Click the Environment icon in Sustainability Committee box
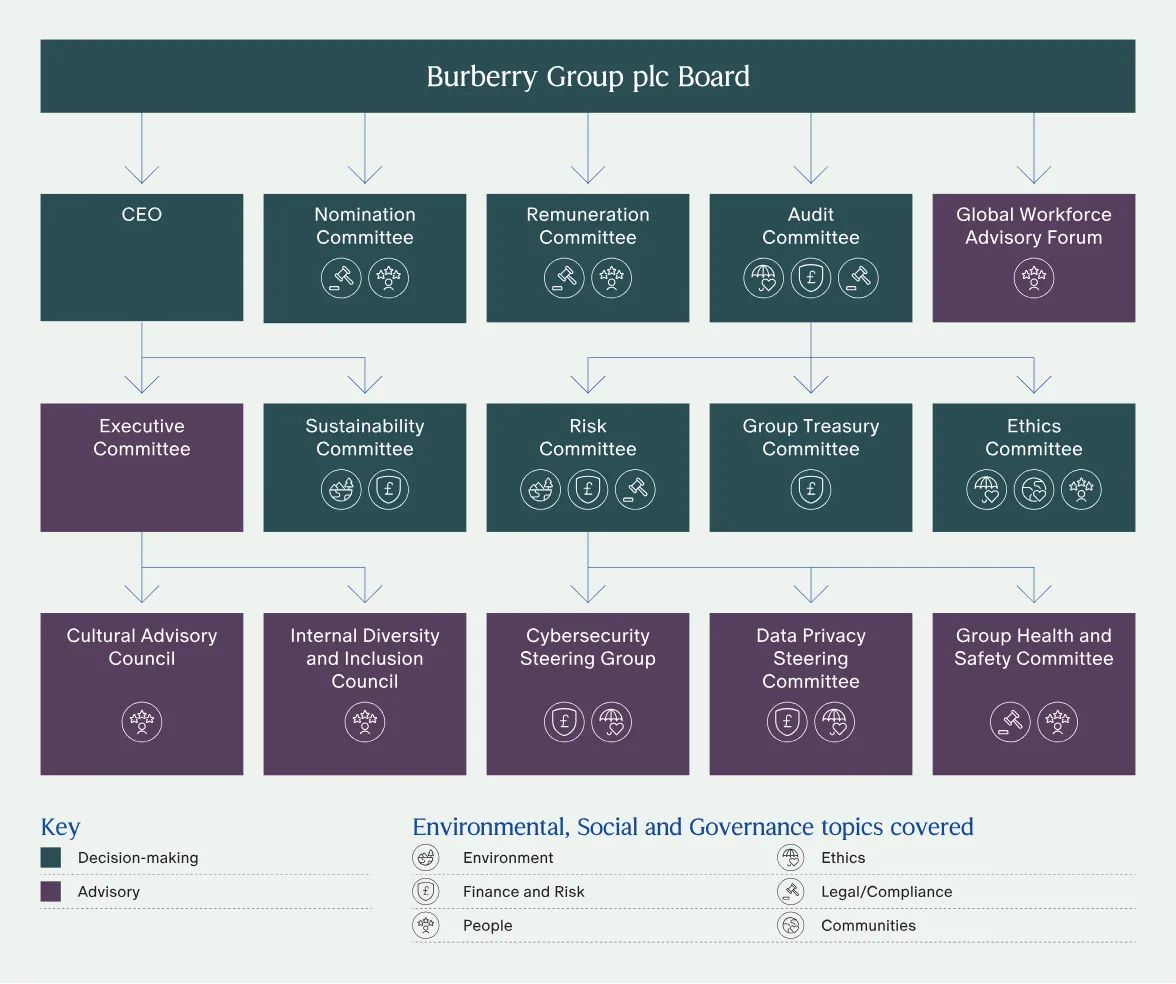 click(341, 489)
